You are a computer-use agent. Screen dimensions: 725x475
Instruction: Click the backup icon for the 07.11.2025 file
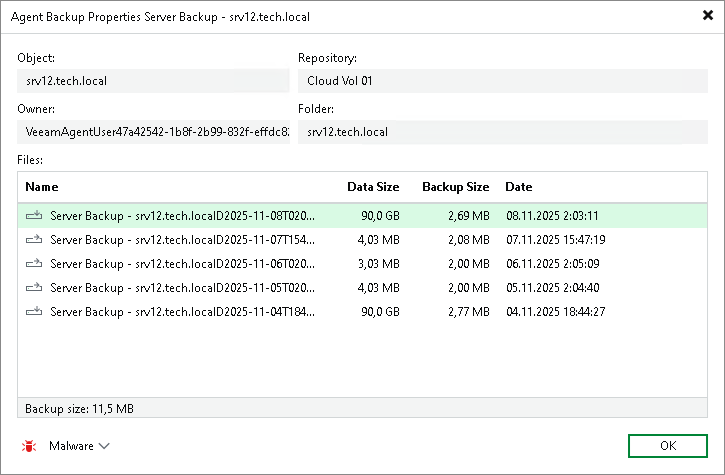(x=34, y=239)
